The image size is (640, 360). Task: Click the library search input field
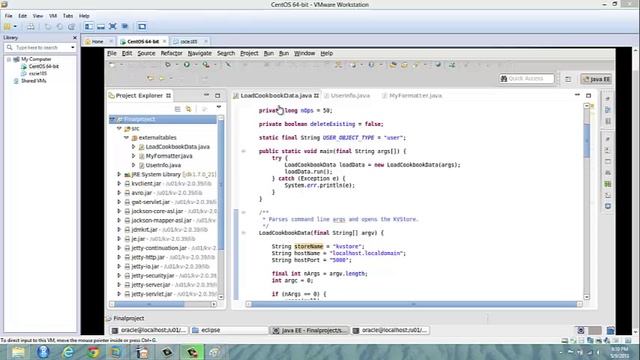point(41,48)
